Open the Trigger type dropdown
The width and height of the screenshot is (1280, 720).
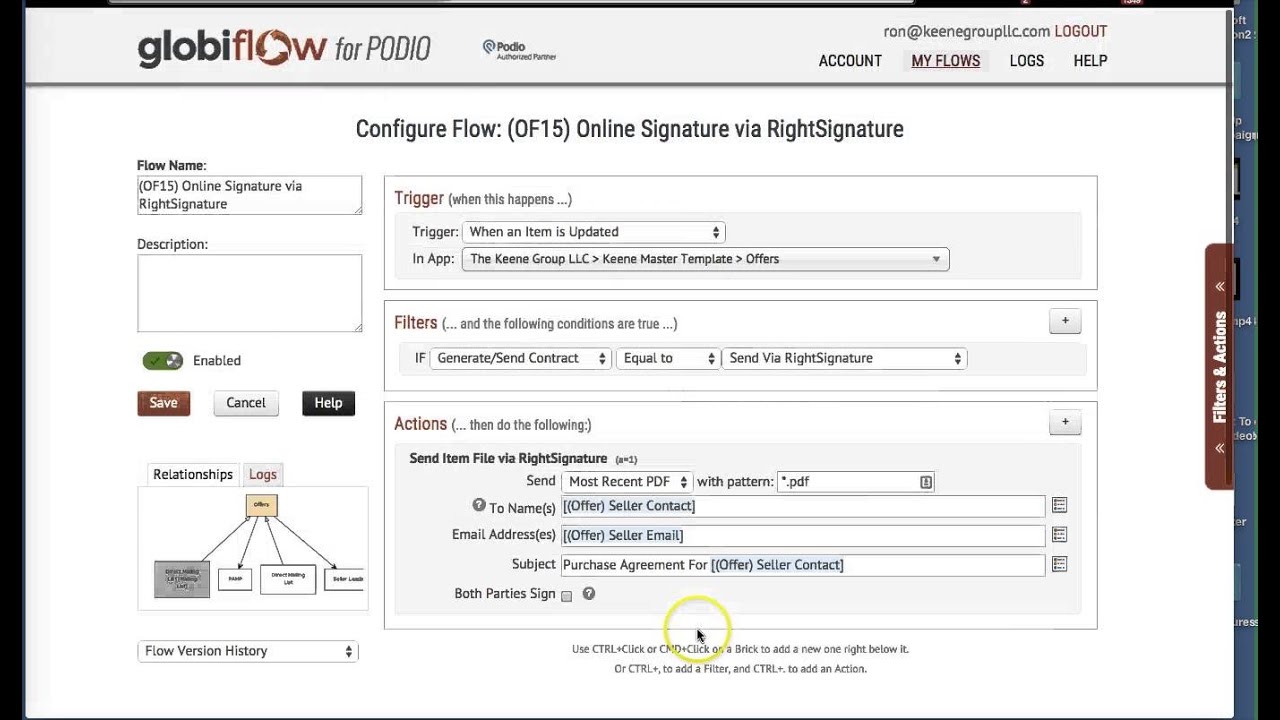pyautogui.click(x=593, y=232)
